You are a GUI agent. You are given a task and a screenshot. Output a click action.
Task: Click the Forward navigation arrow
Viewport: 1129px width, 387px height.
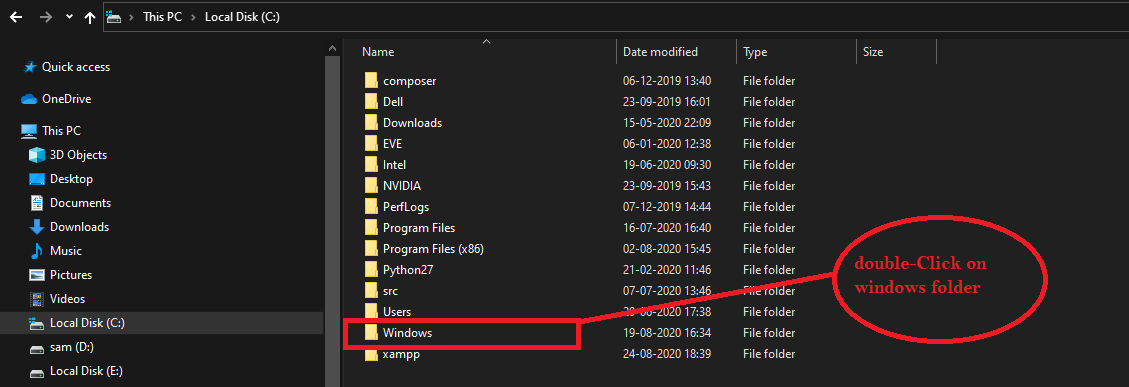[x=45, y=17]
